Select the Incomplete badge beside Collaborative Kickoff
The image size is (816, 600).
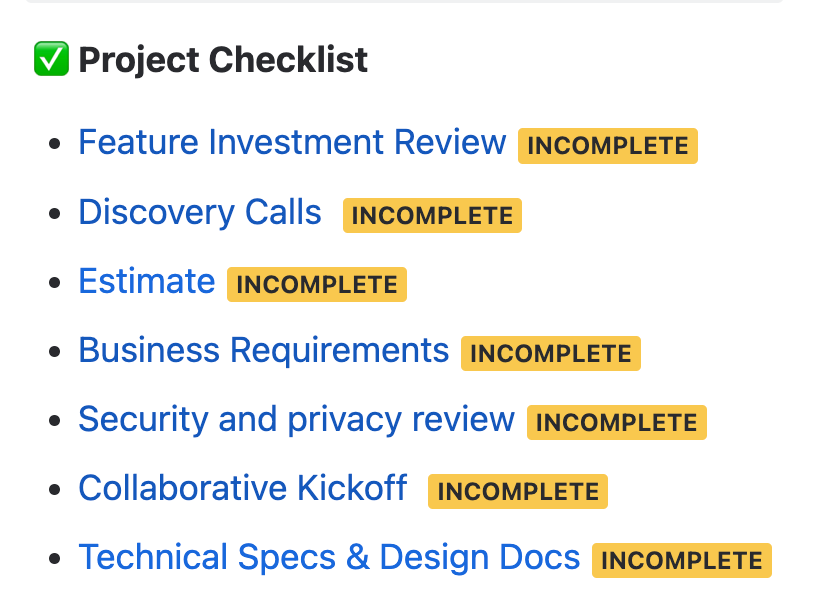(518, 492)
